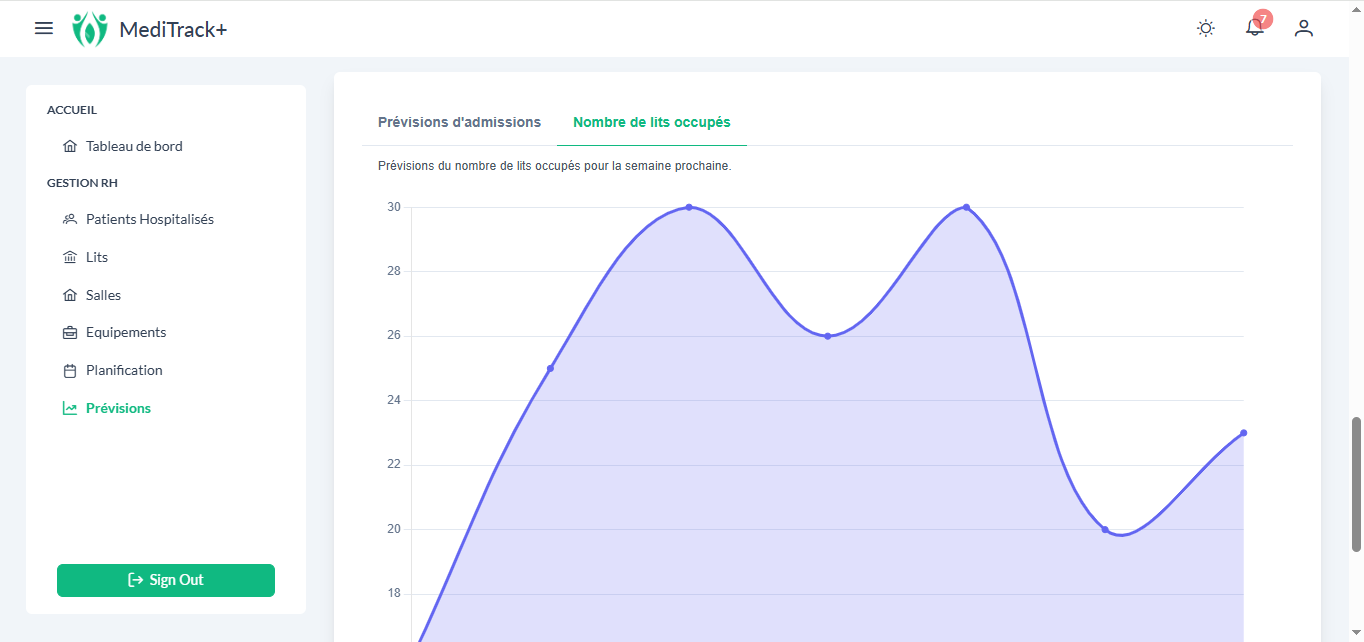Select Nombre de lits occupés tab
1364x642 pixels.
point(652,122)
